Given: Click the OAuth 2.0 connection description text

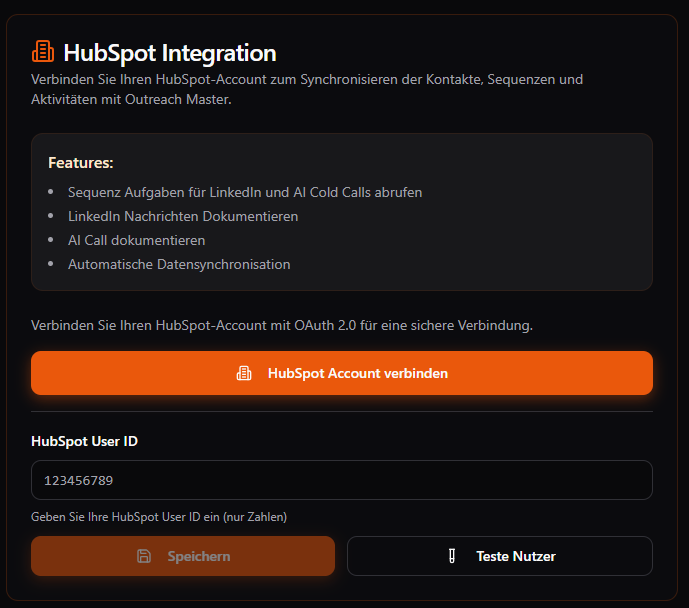Looking at the screenshot, I should tap(282, 326).
